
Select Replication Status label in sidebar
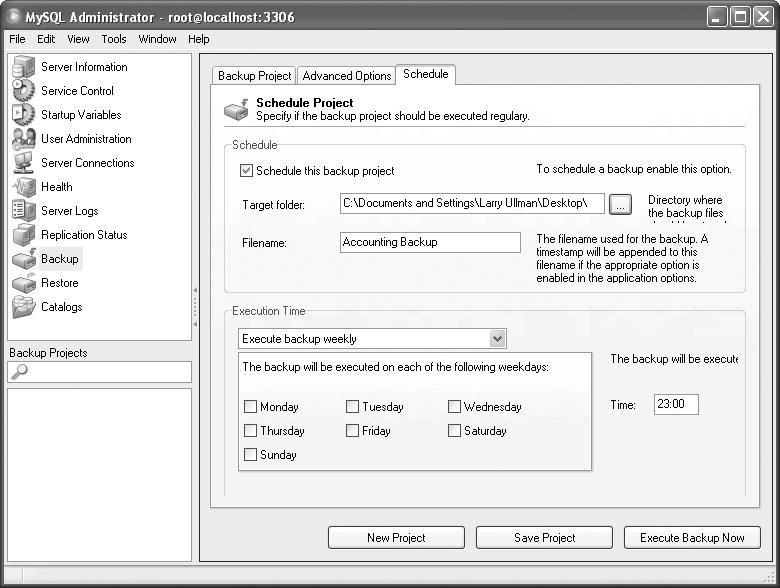[x=84, y=235]
